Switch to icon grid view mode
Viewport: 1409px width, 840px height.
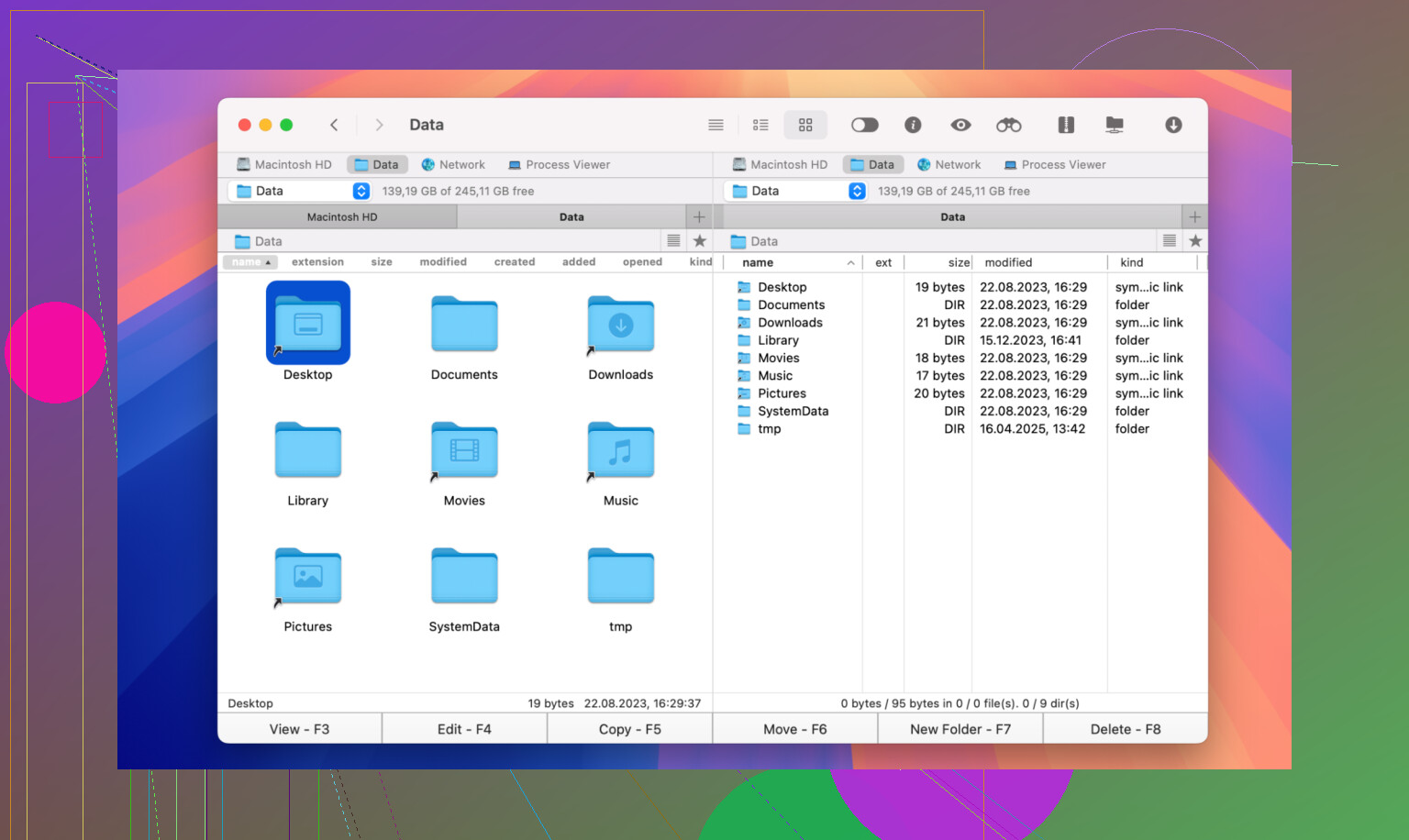click(x=805, y=125)
